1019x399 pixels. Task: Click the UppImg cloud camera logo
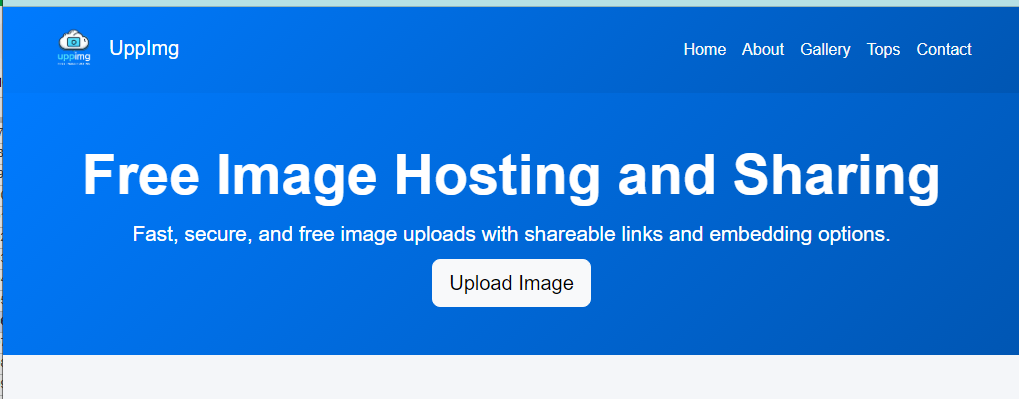[74, 48]
